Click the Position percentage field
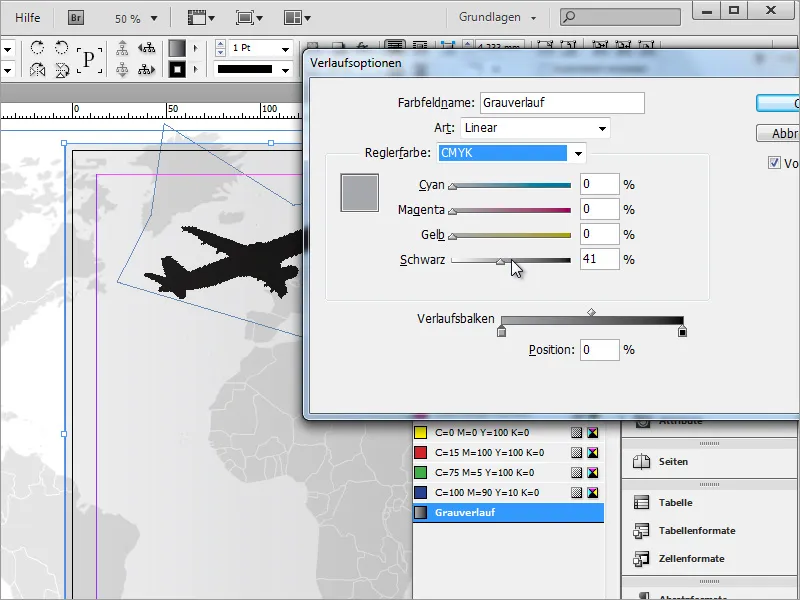Screen dimensions: 800x600 point(599,350)
